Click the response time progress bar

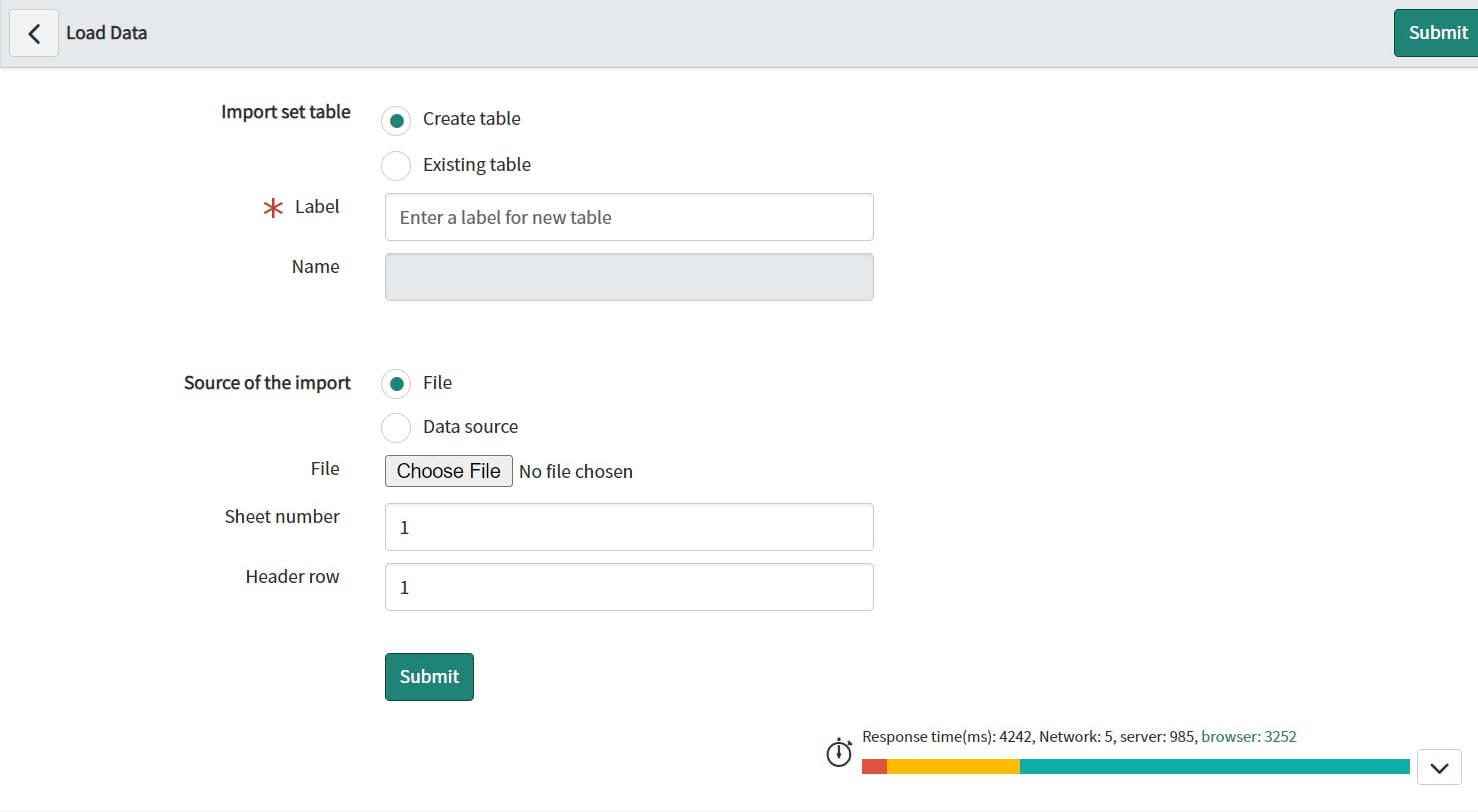coord(1134,766)
